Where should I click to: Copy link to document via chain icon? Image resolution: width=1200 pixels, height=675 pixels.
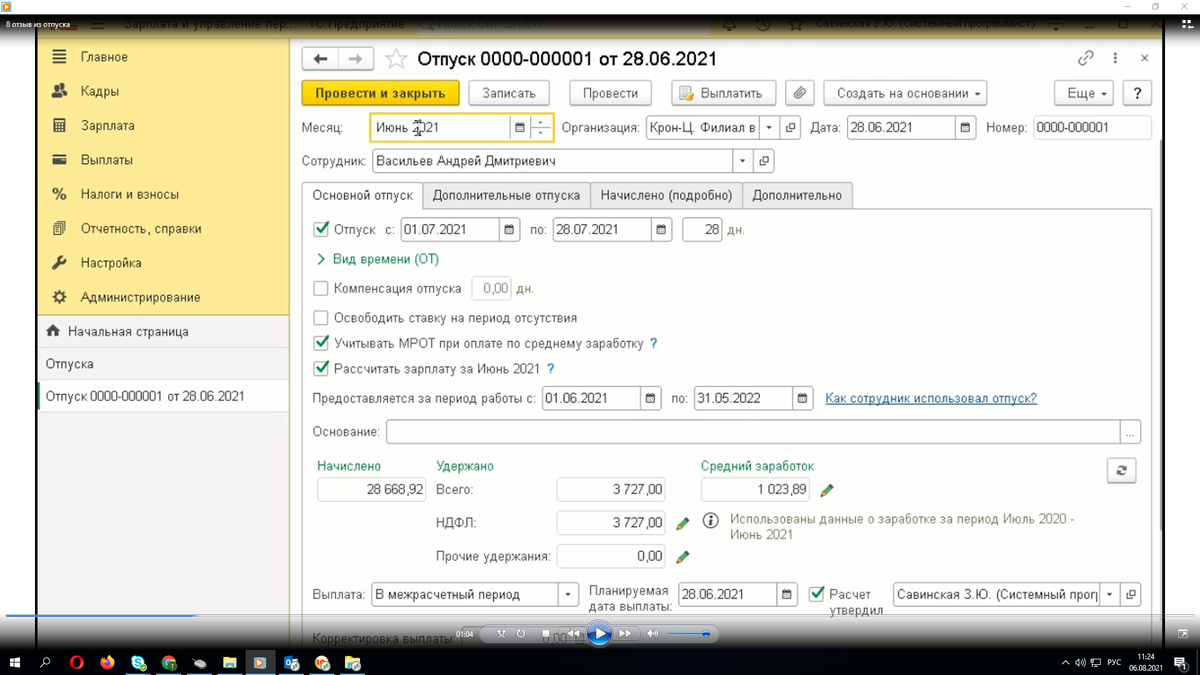click(x=1085, y=58)
